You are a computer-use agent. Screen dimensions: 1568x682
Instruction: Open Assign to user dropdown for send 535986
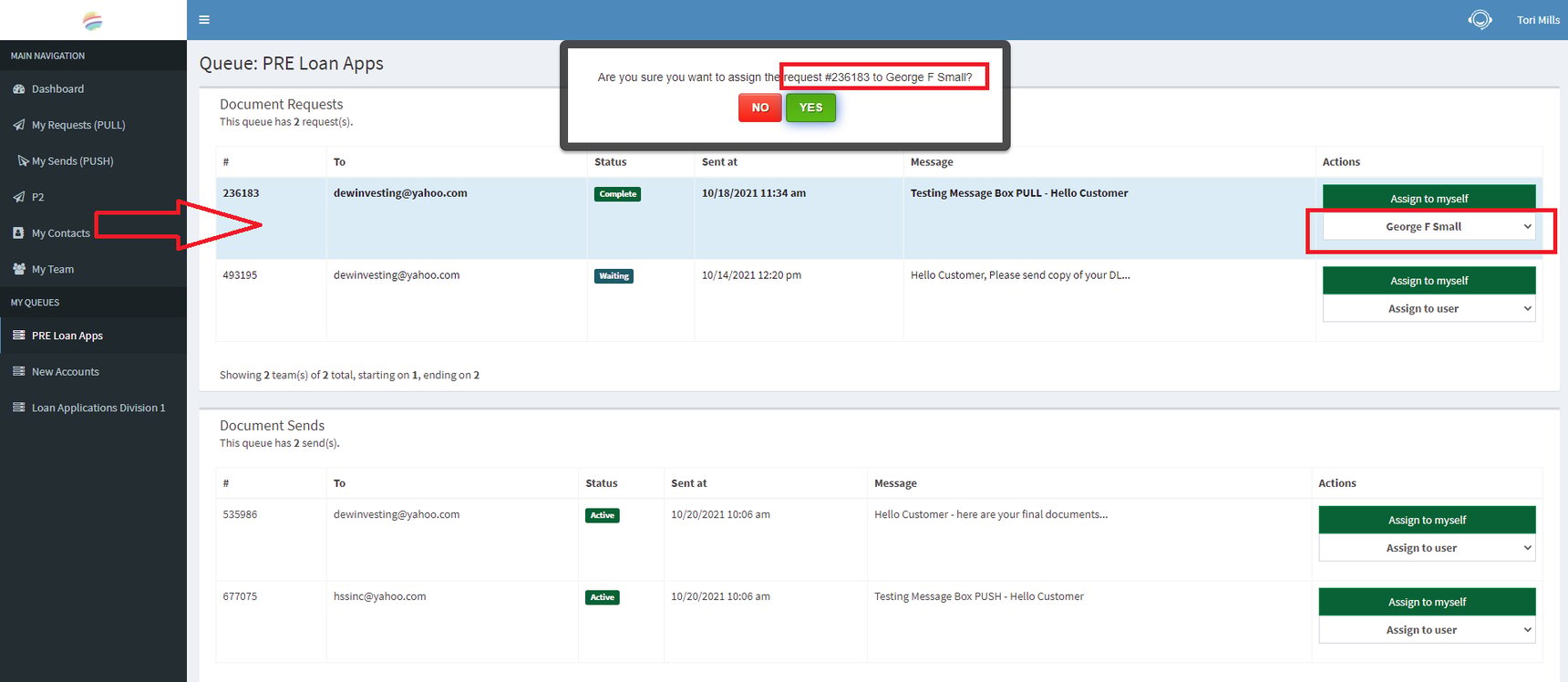(x=1427, y=548)
